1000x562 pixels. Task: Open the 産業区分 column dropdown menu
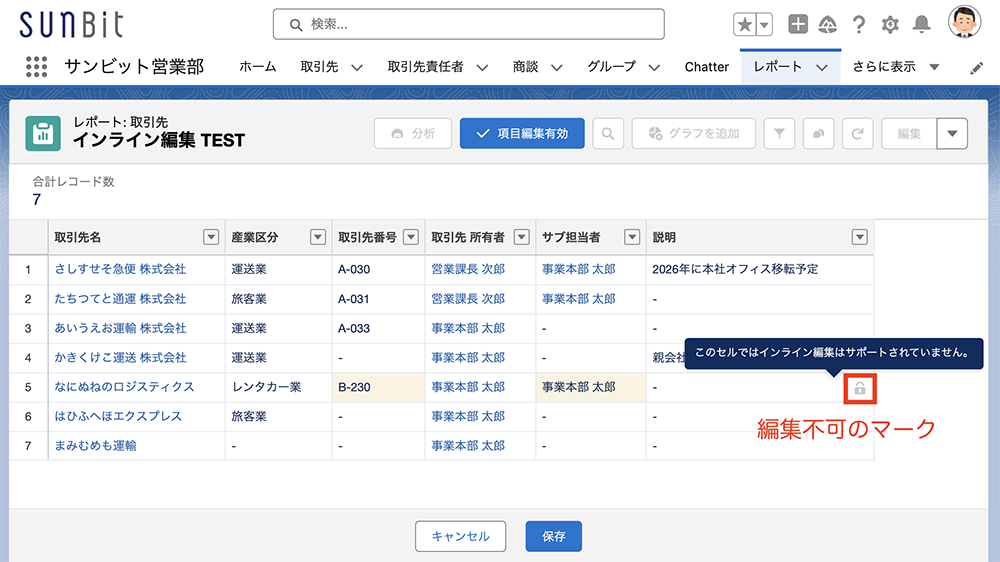pyautogui.click(x=318, y=237)
